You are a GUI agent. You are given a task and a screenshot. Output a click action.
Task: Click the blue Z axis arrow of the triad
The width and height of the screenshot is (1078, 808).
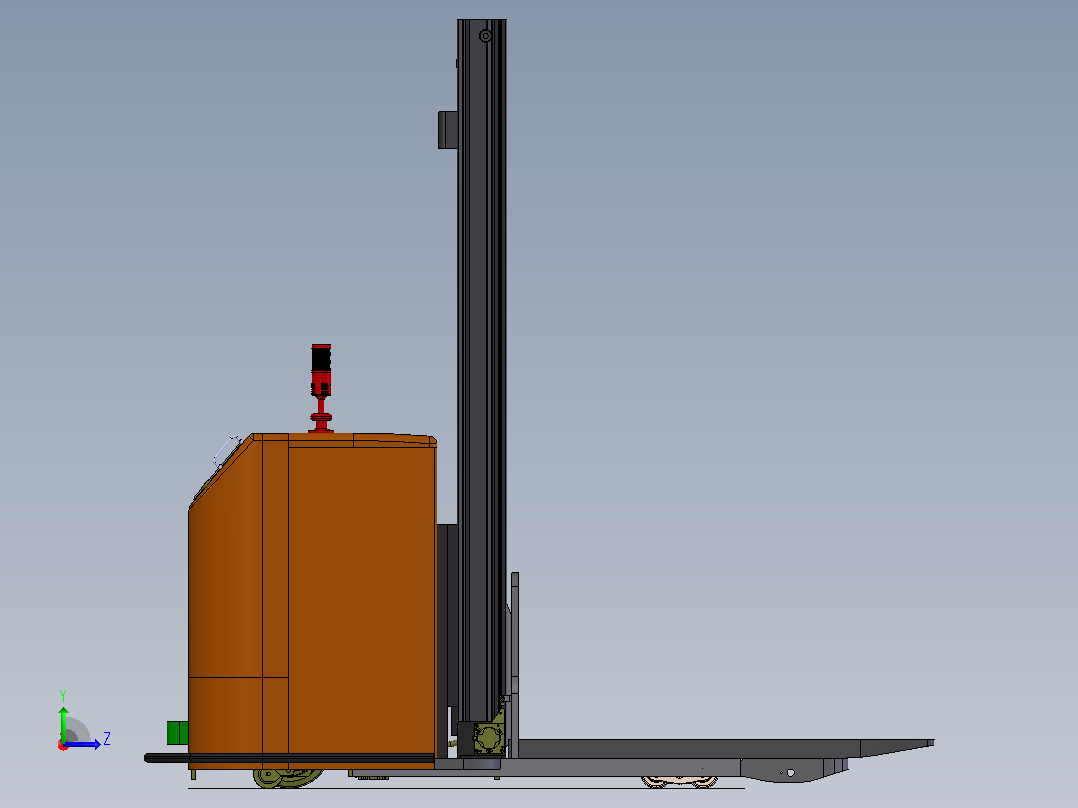(x=83, y=744)
